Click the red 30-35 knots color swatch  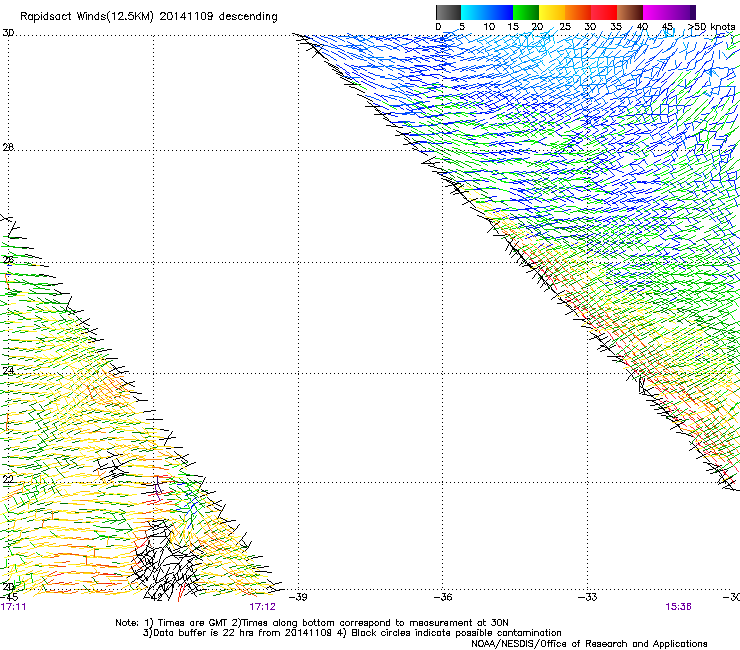click(604, 12)
